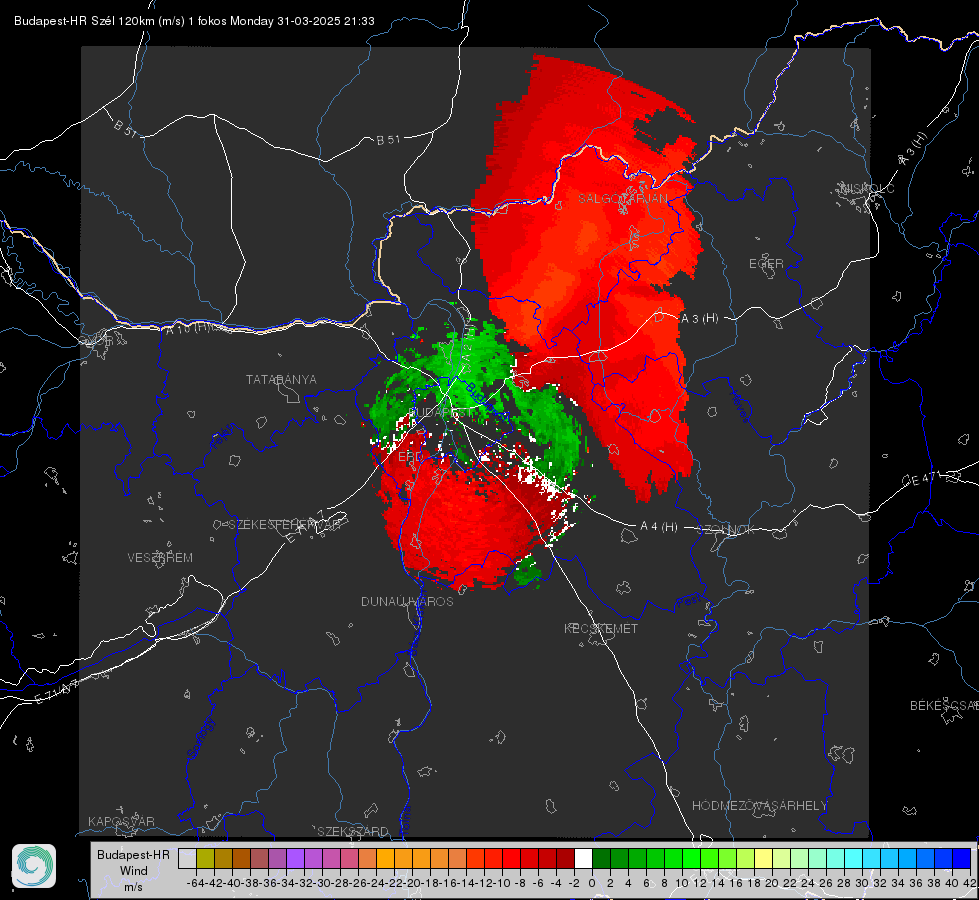Click the TATABÁNYA city label
Screen dimensions: 979x900
click(281, 380)
